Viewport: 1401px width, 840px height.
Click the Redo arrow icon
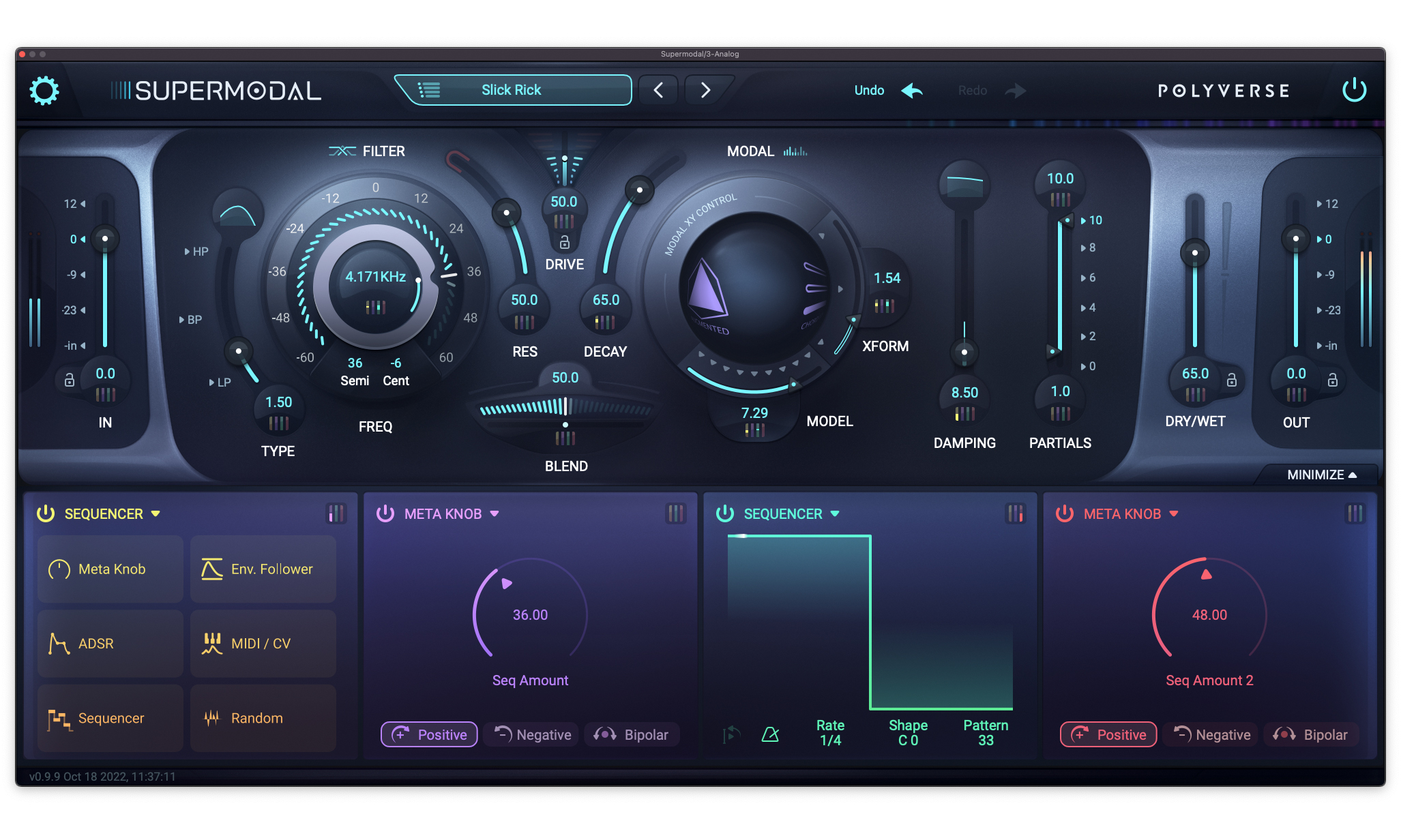[1016, 91]
